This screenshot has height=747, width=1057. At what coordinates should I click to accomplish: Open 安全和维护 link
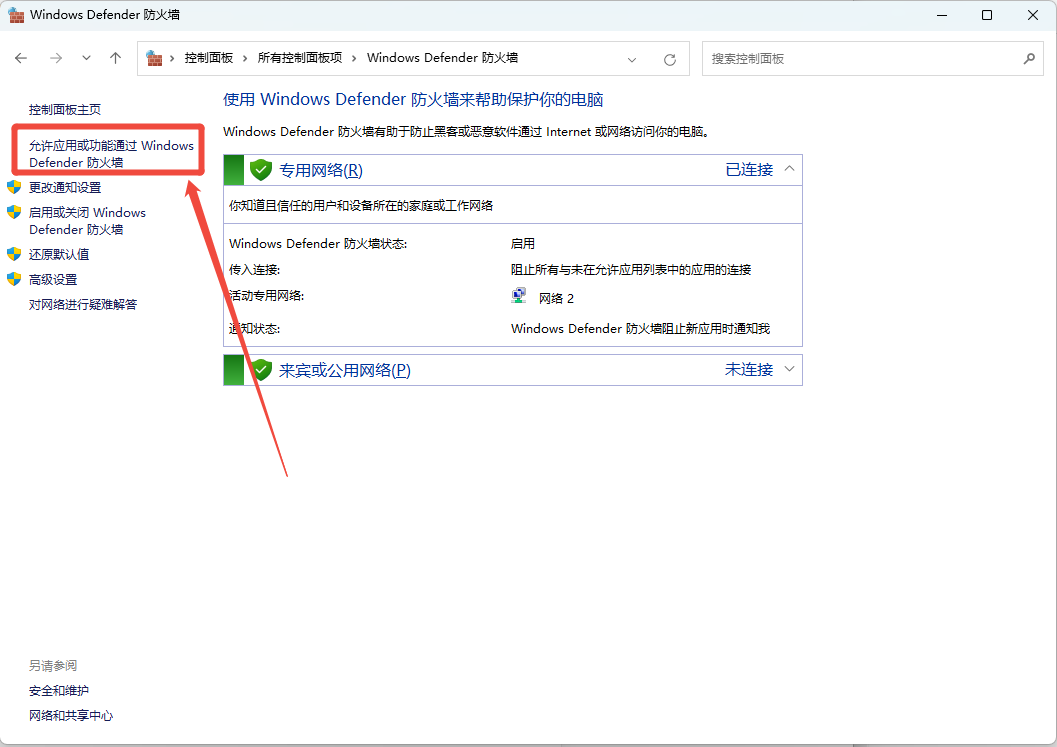click(59, 690)
